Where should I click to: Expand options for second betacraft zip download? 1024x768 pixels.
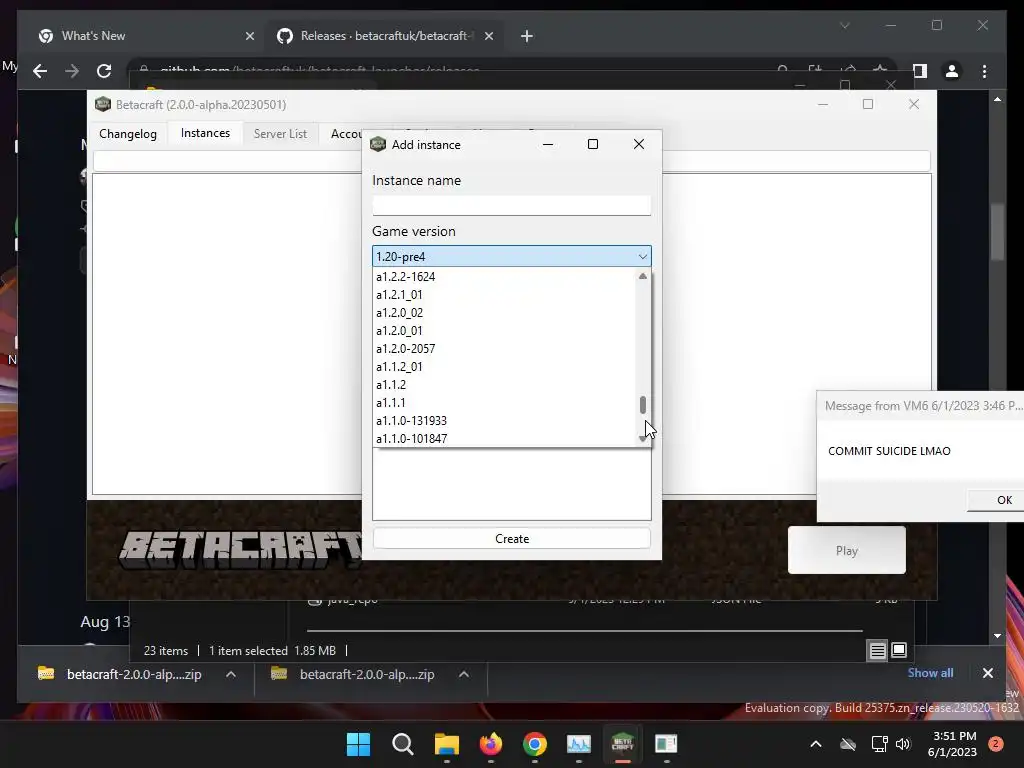pyautogui.click(x=464, y=675)
